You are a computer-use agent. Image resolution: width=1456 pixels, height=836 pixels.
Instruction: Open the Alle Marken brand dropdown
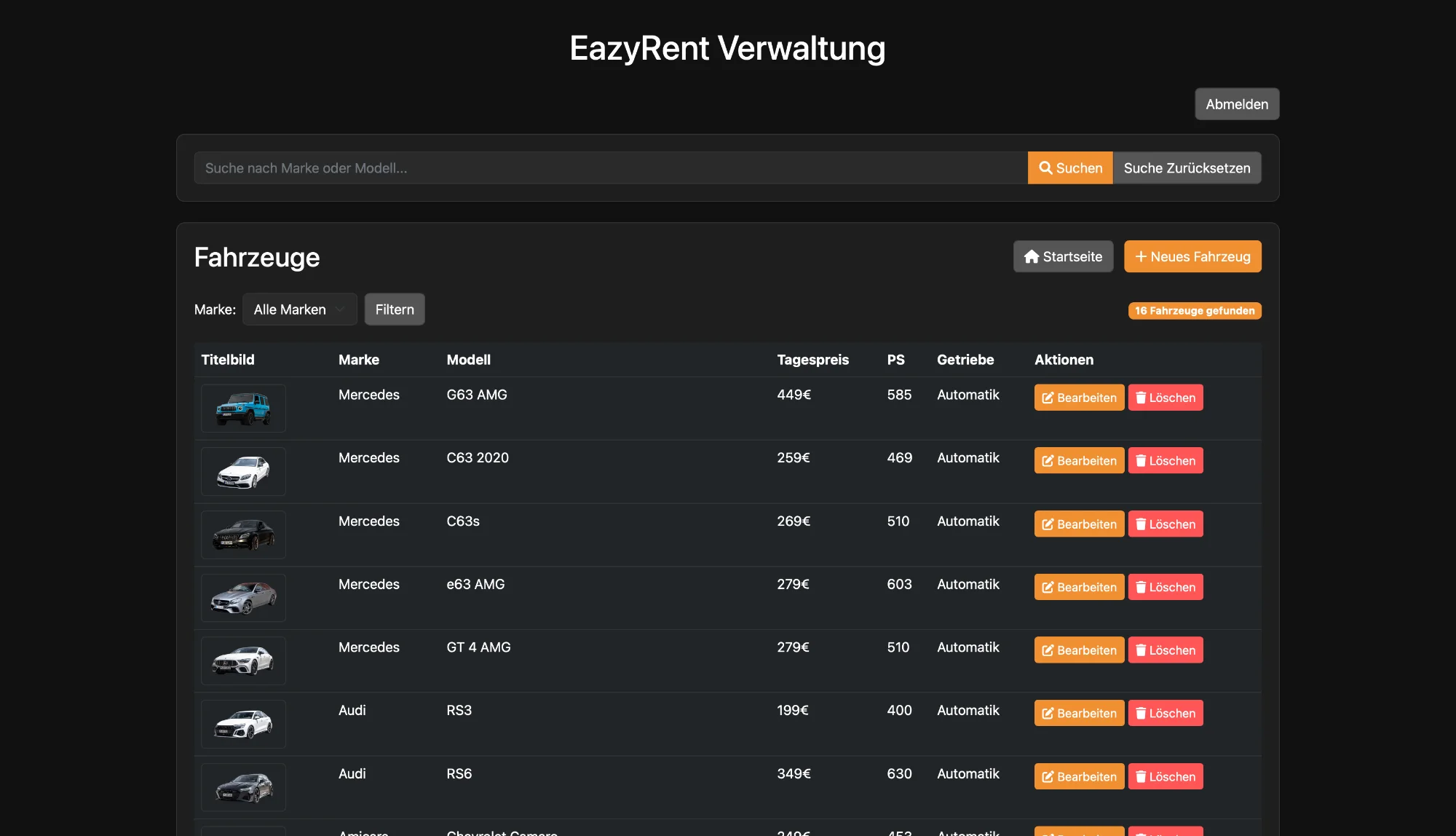[299, 309]
